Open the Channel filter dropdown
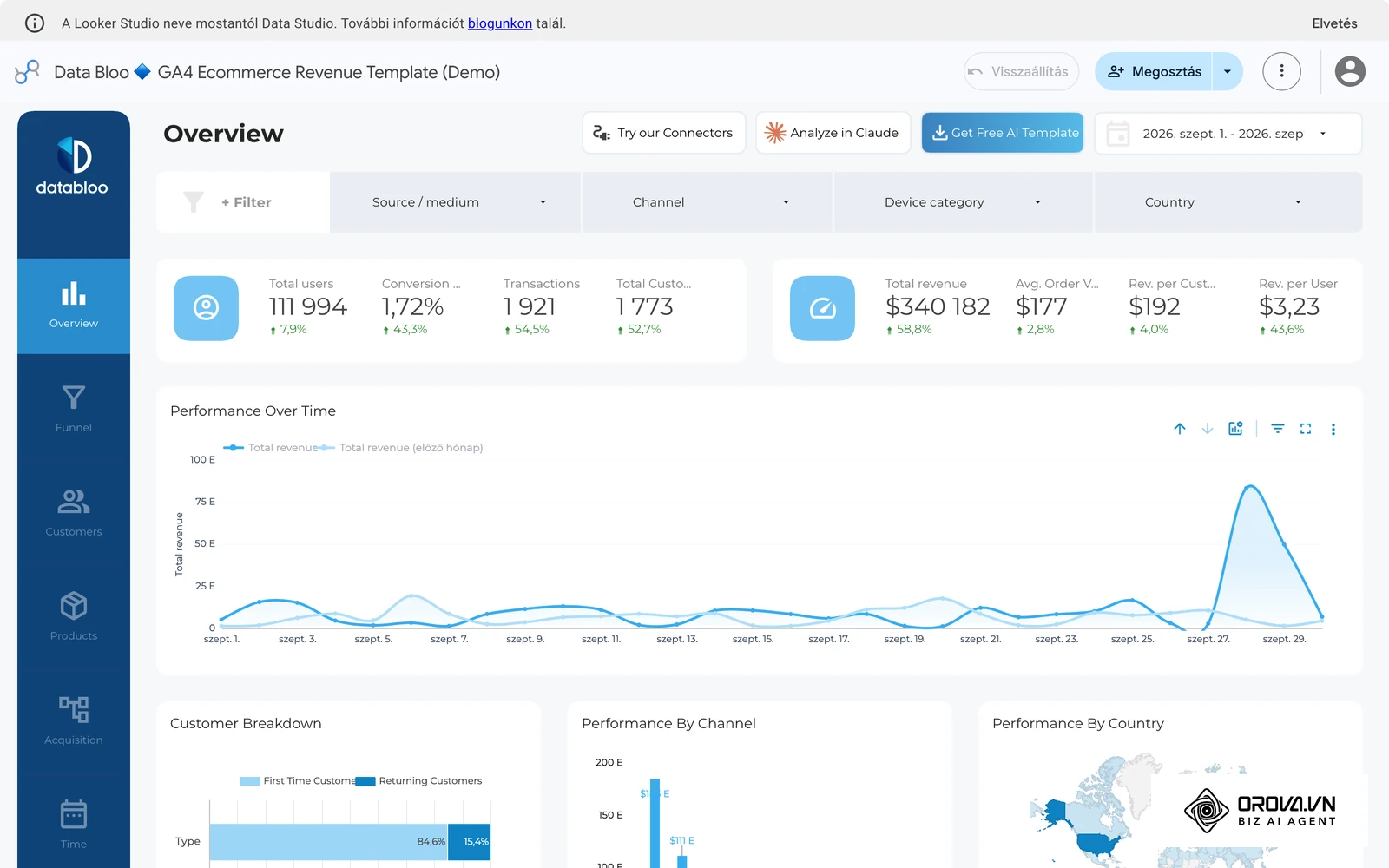1389x868 pixels. (707, 202)
